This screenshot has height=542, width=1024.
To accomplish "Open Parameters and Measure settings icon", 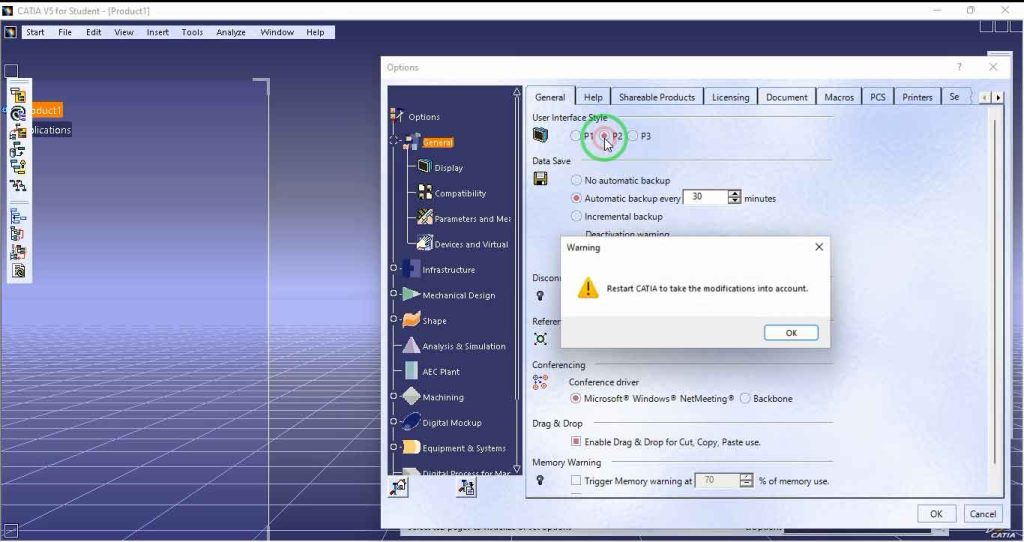I will pos(424,218).
